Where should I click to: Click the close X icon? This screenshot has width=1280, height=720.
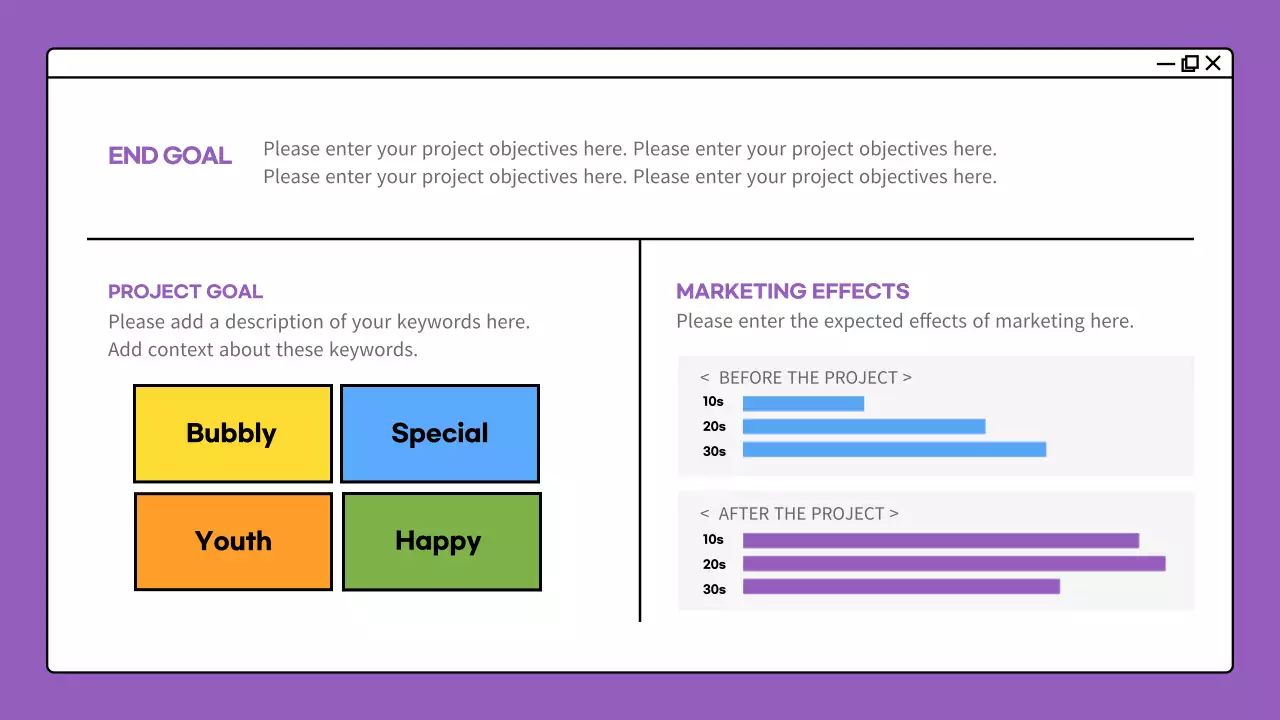(1213, 64)
